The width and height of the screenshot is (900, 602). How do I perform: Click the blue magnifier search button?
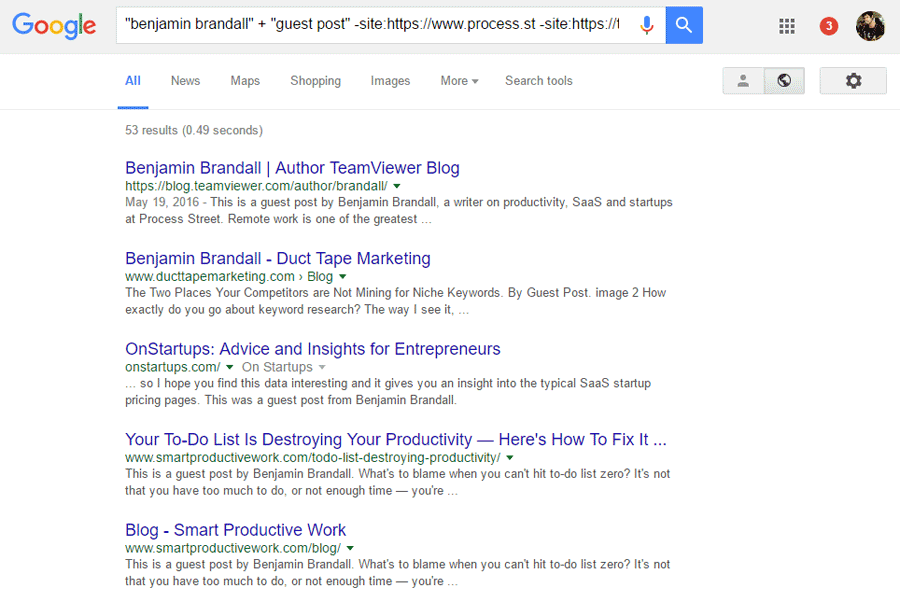pyautogui.click(x=684, y=25)
